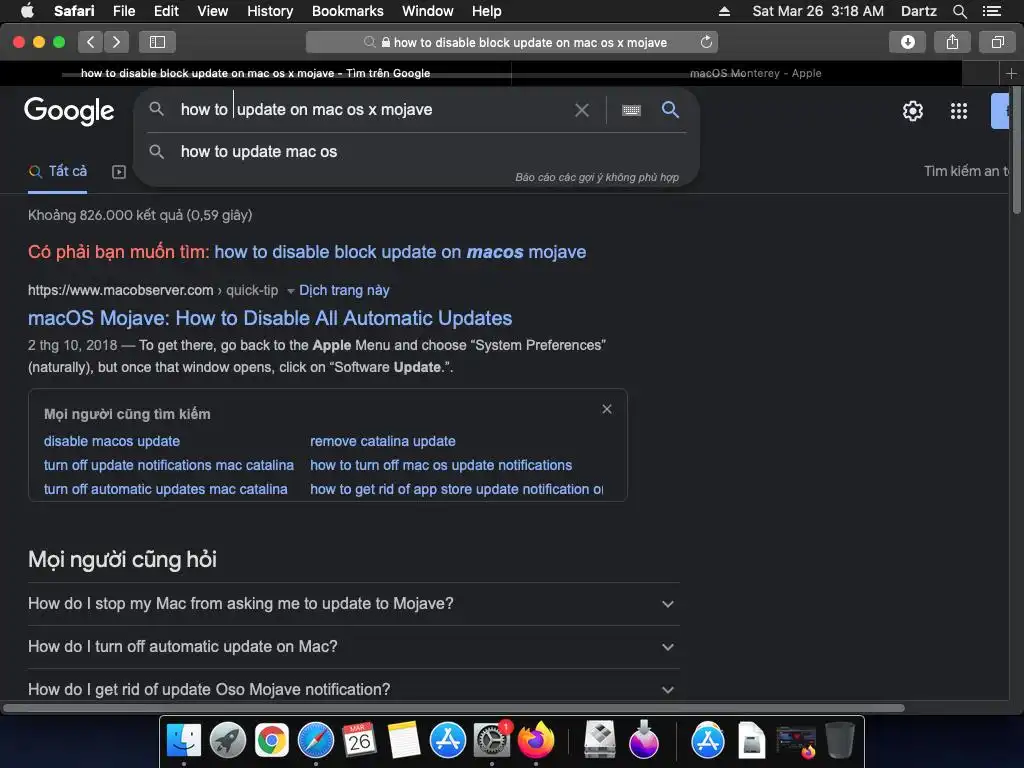Open Finder from the Dock

(x=184, y=741)
